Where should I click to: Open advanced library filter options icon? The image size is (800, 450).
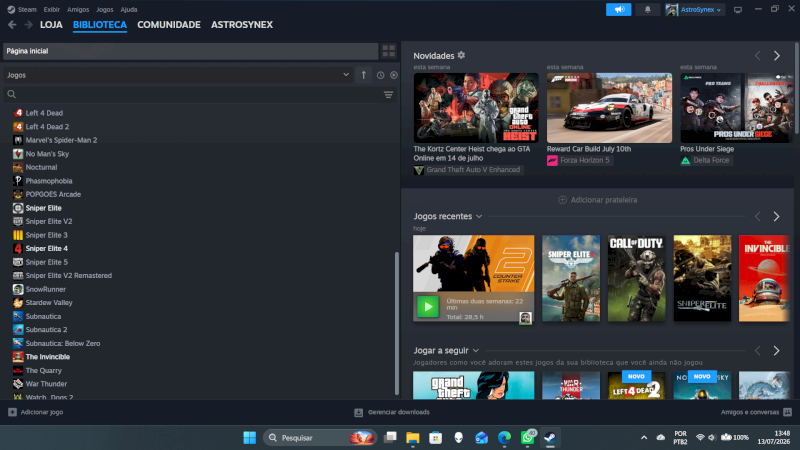click(x=388, y=94)
